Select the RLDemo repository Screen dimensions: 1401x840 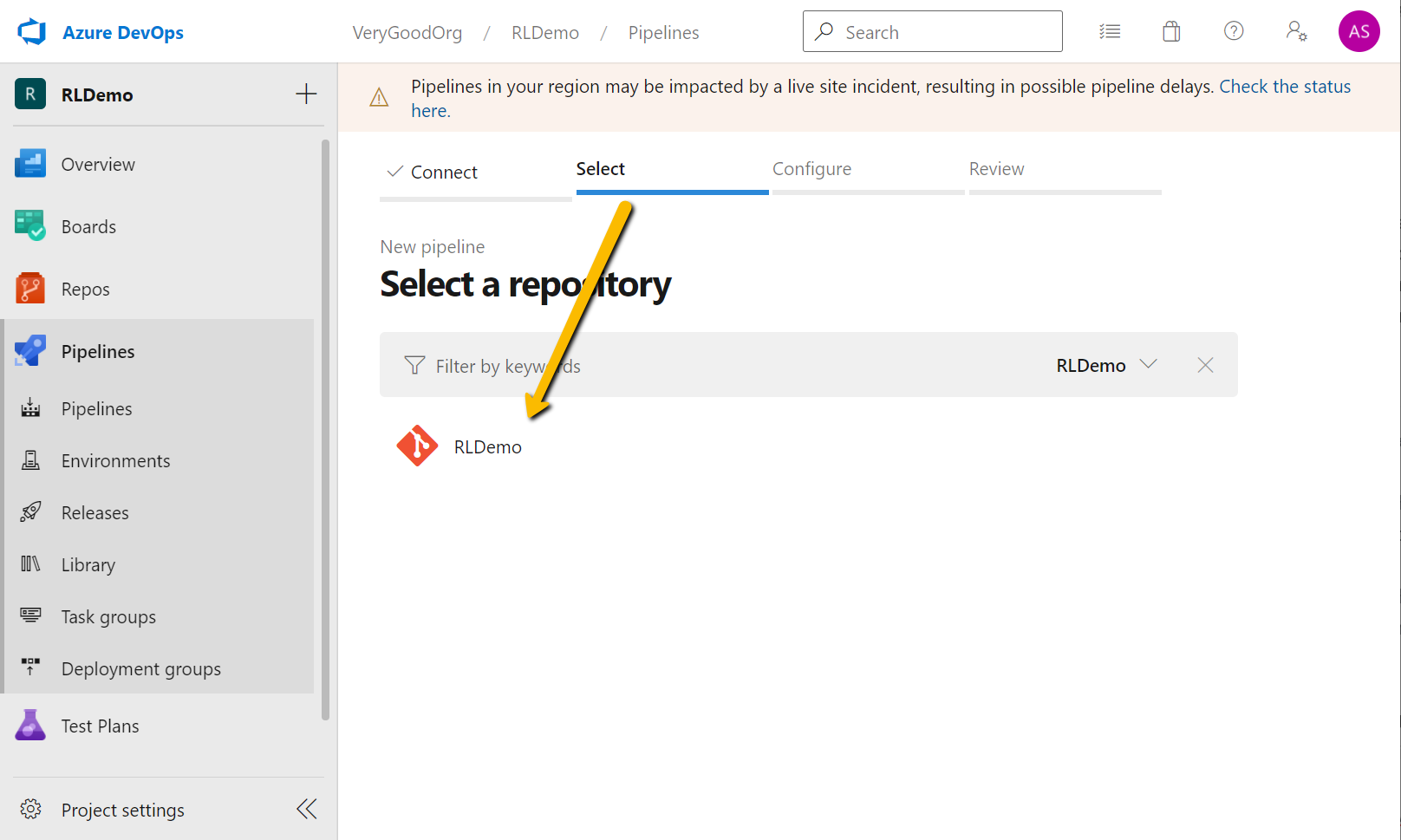pos(488,447)
